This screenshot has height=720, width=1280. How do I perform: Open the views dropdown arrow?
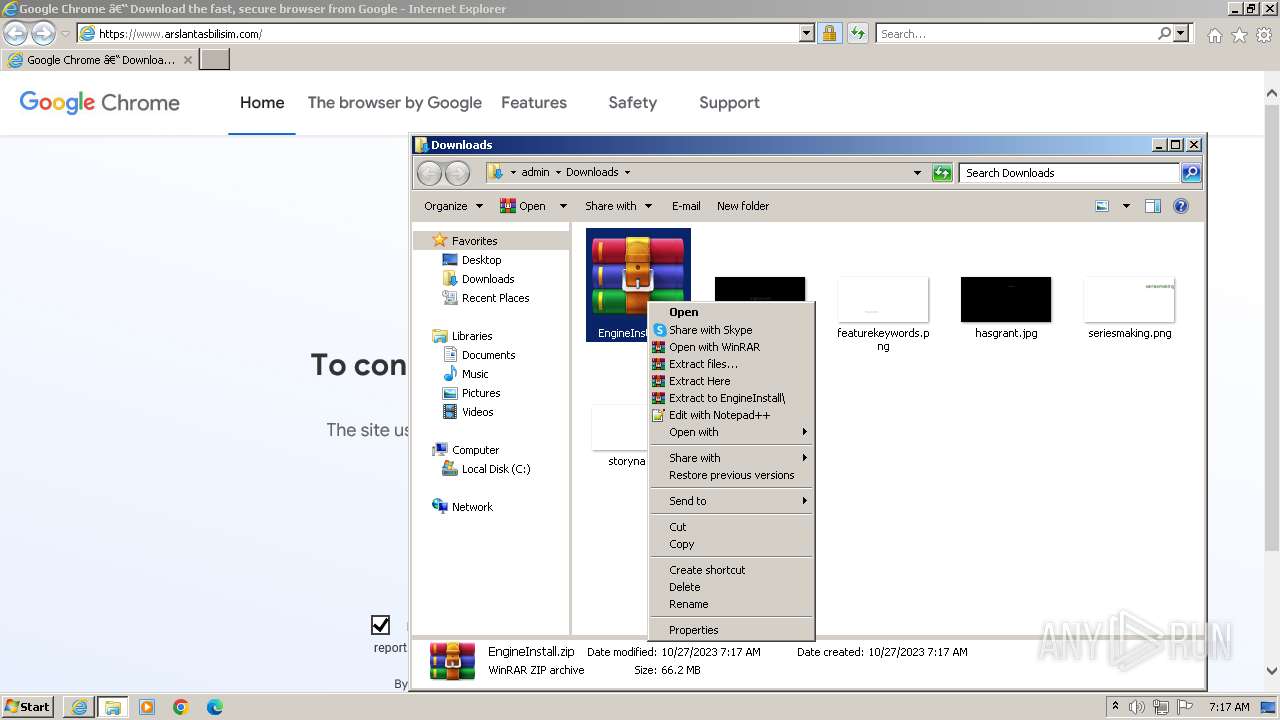(1126, 206)
